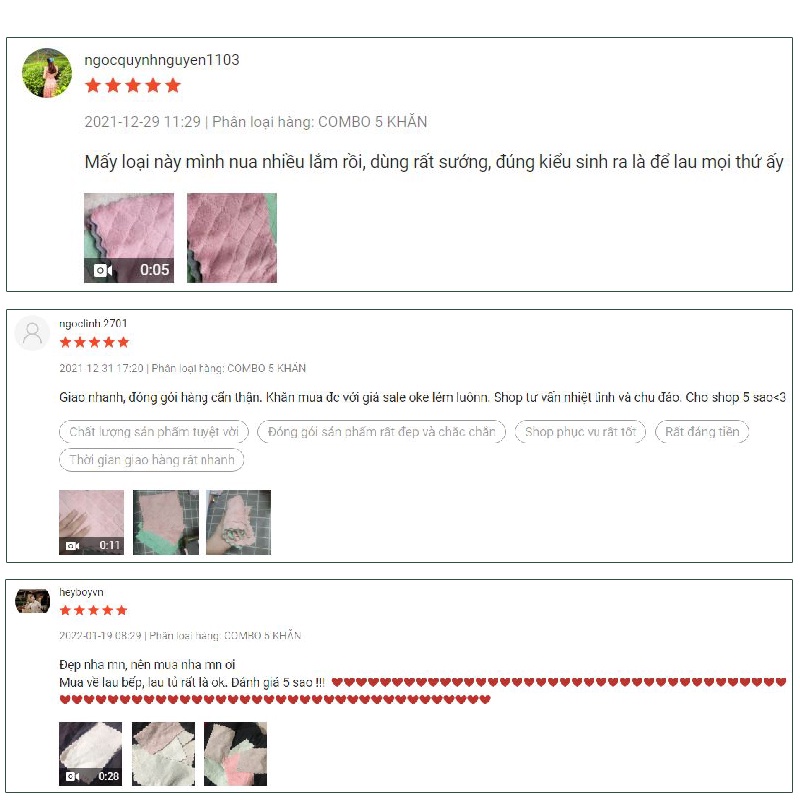Open heyboyvn's last photo with pink towel
Image resolution: width=800 pixels, height=800 pixels.
236,754
